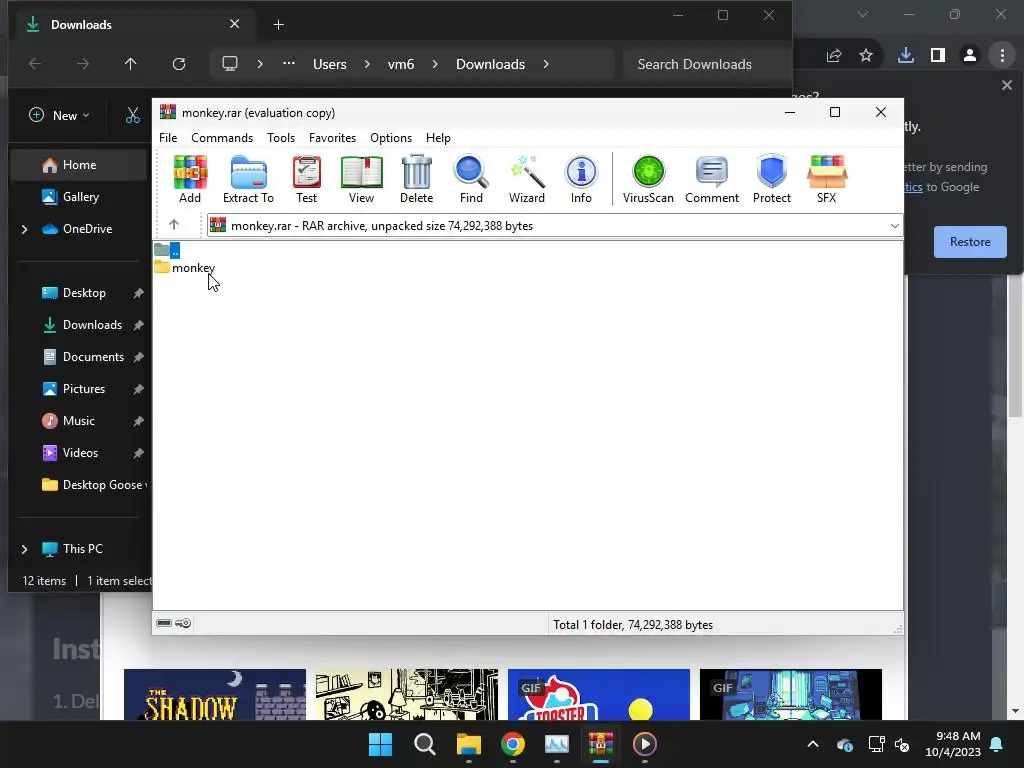Click the Delete trash can icon
Image resolution: width=1024 pixels, height=768 pixels.
click(x=417, y=180)
